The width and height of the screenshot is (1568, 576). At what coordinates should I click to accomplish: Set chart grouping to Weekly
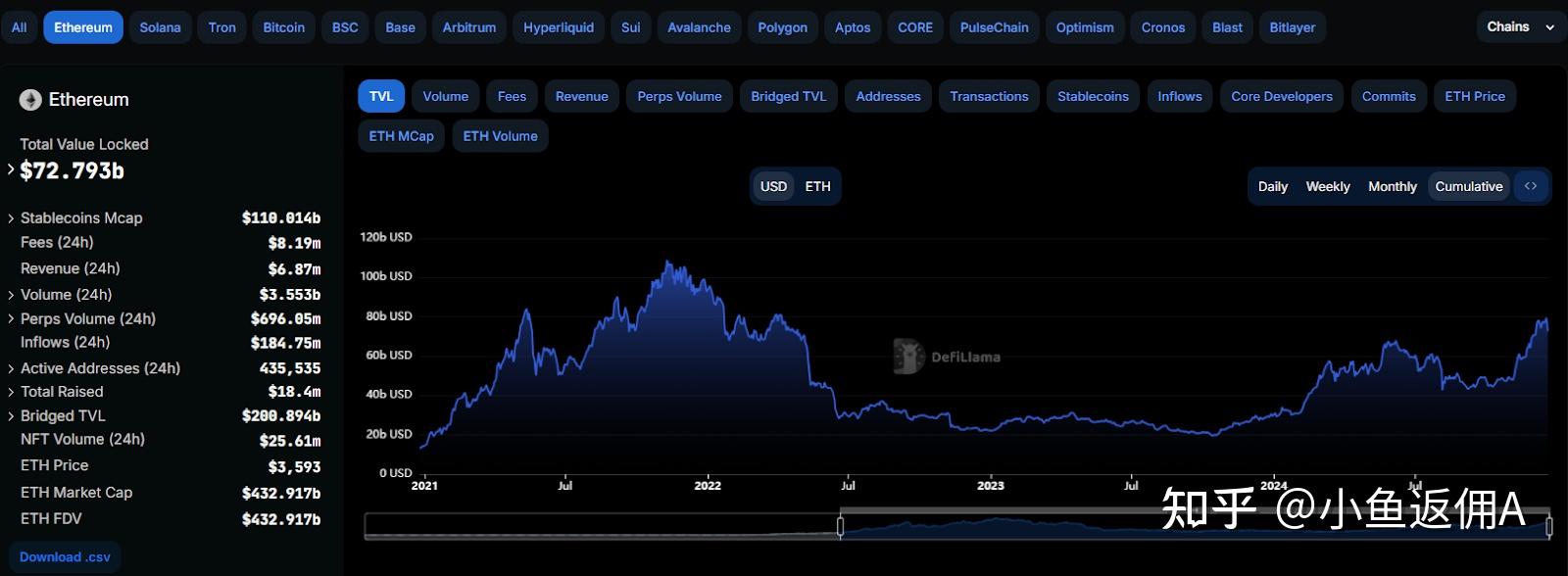(1328, 186)
